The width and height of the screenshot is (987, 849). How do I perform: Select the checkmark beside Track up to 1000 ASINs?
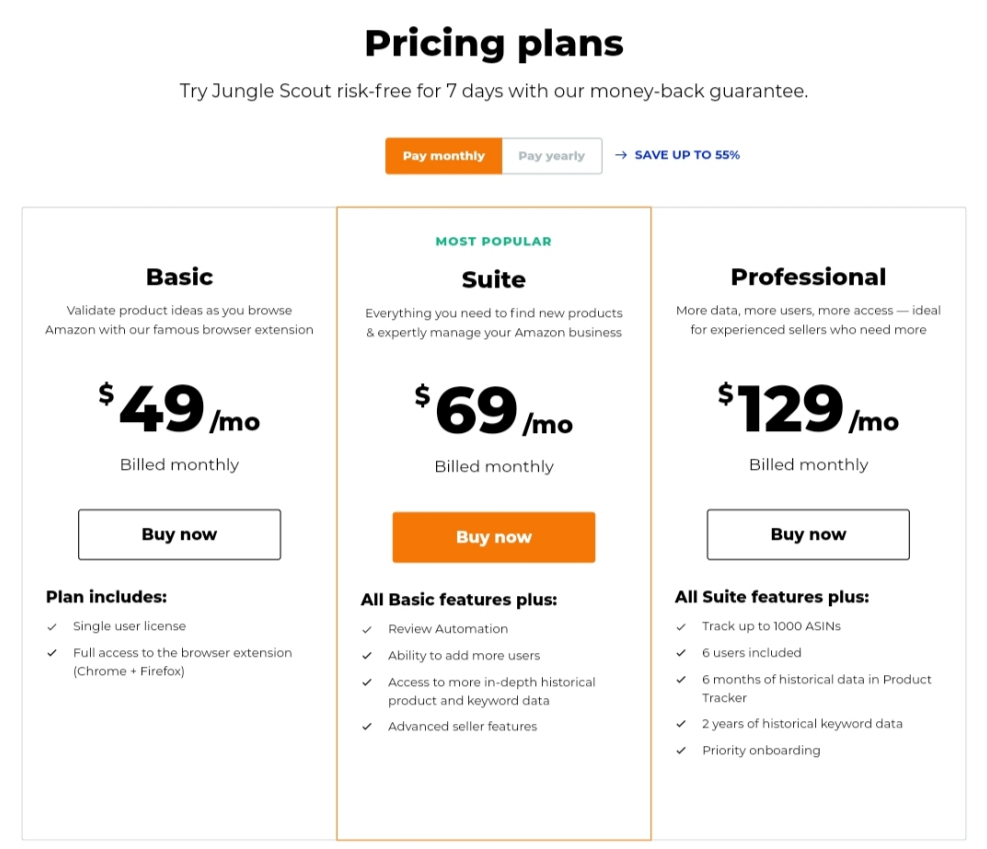(681, 626)
